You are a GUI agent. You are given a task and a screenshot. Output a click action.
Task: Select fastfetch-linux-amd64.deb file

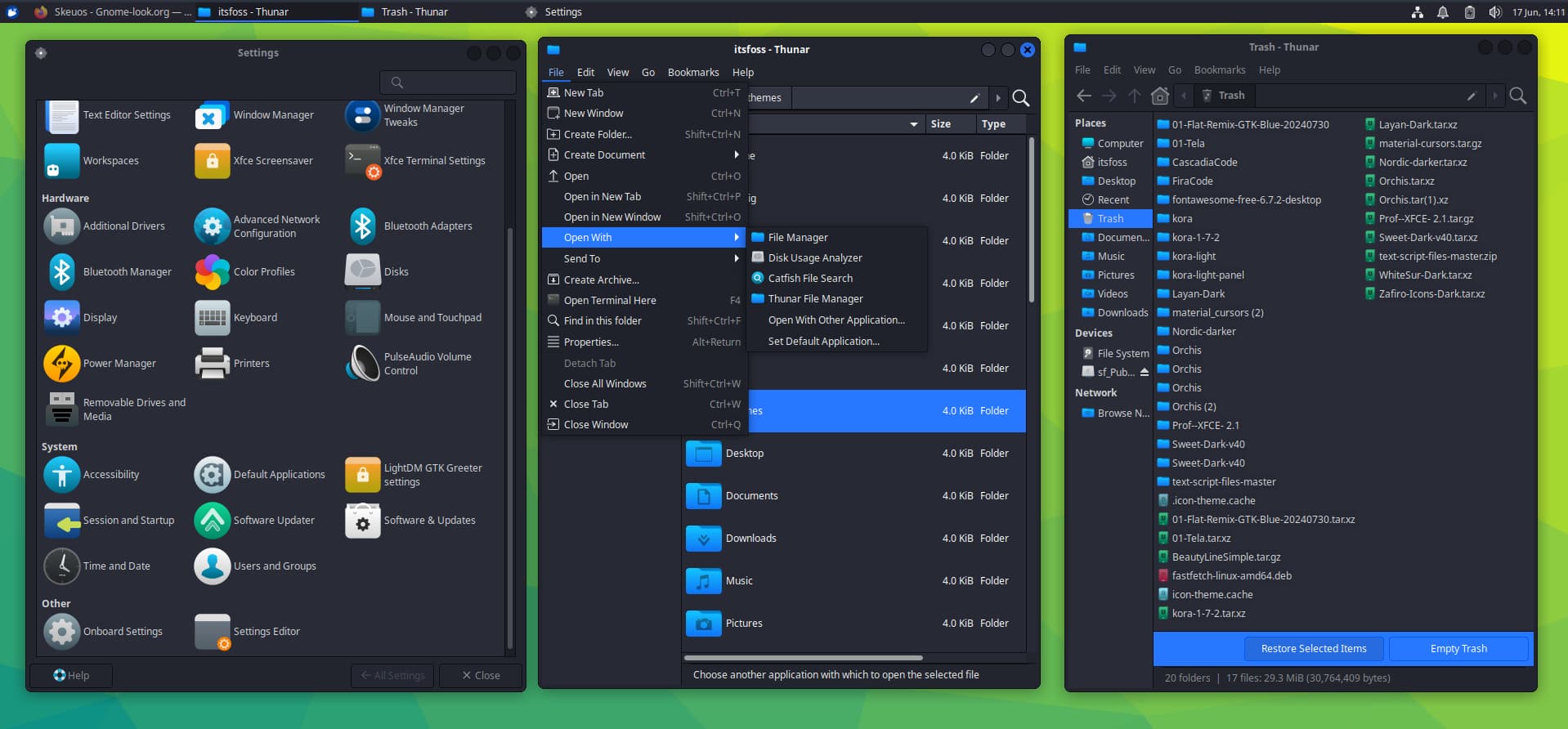tap(1225, 576)
